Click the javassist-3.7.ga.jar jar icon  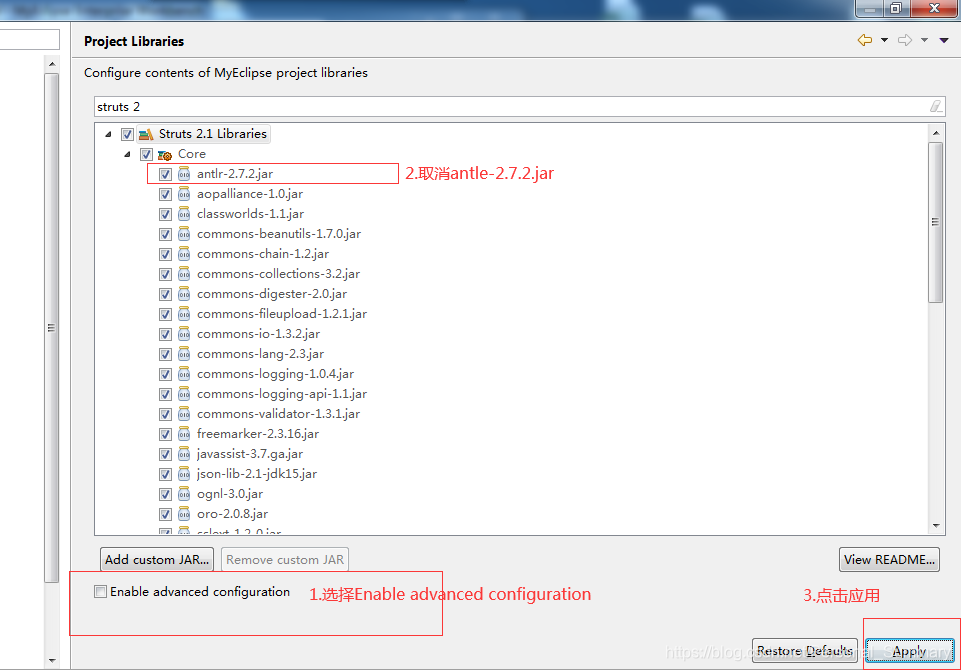tap(184, 454)
